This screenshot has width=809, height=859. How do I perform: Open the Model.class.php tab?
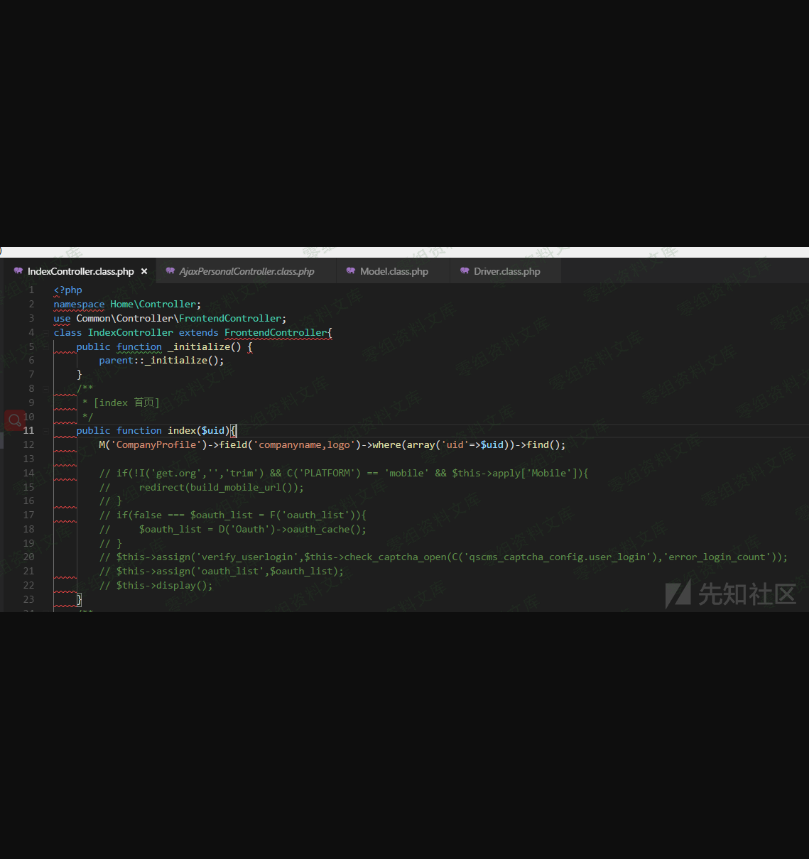[x=394, y=271]
